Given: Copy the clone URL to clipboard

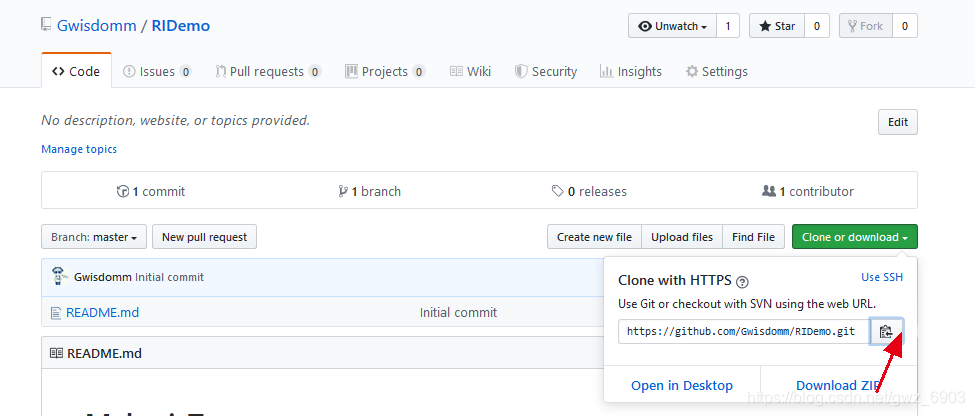Looking at the screenshot, I should tap(886, 331).
